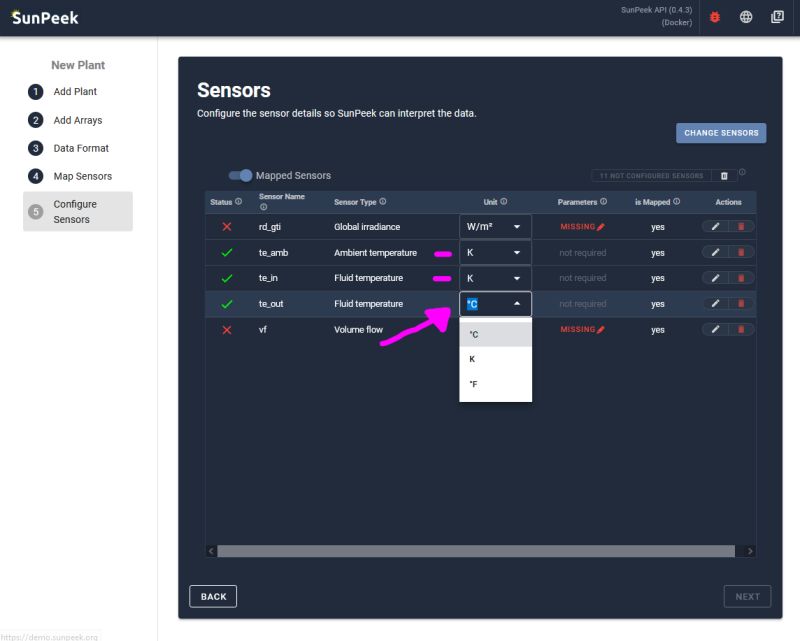The image size is (800, 641).
Task: Edit the te_amb sensor with pencil icon
Action: tap(715, 252)
